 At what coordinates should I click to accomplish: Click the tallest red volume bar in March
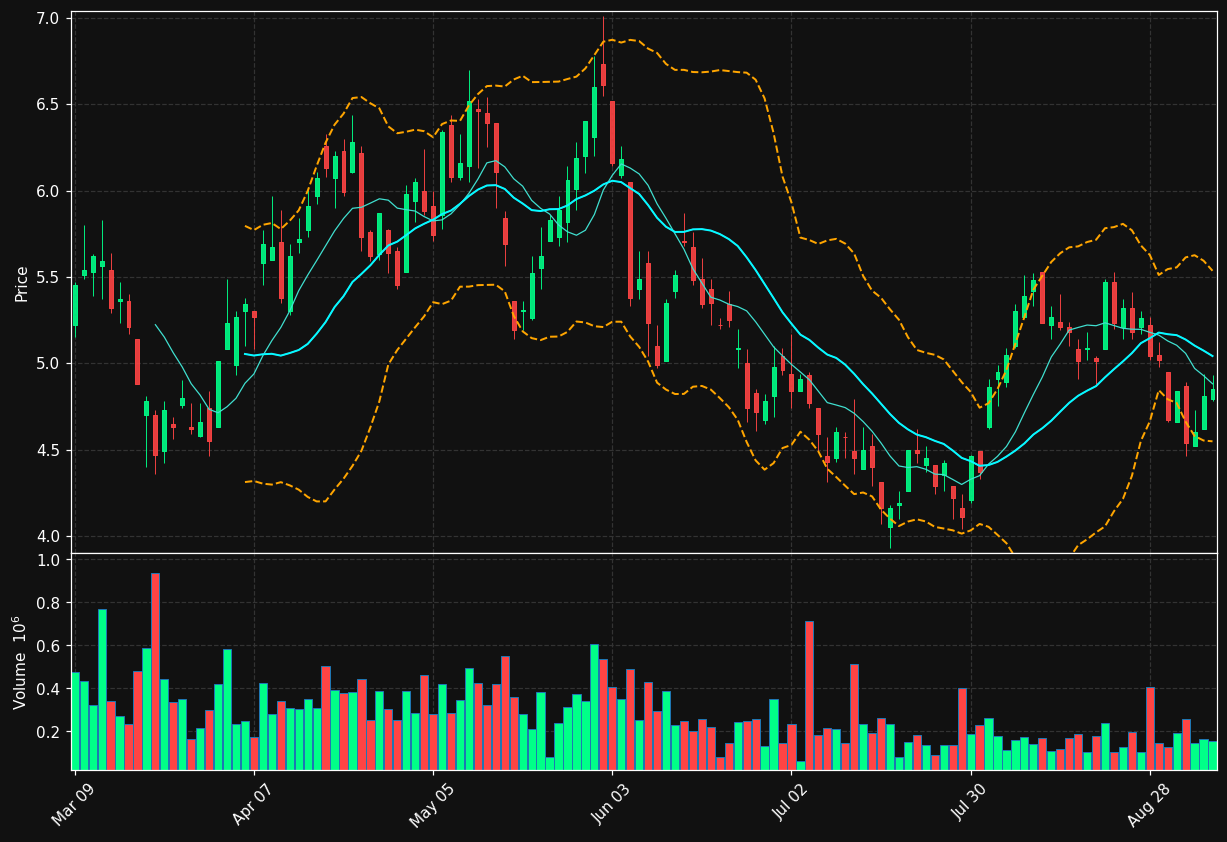click(155, 672)
